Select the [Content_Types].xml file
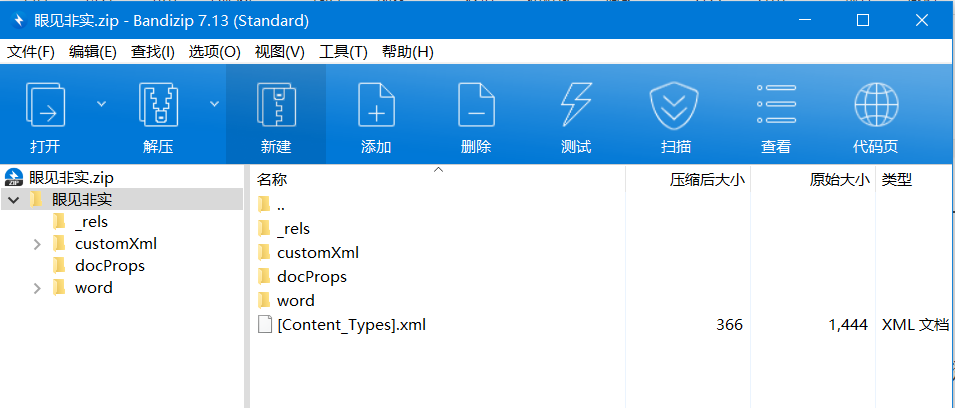 [x=351, y=325]
